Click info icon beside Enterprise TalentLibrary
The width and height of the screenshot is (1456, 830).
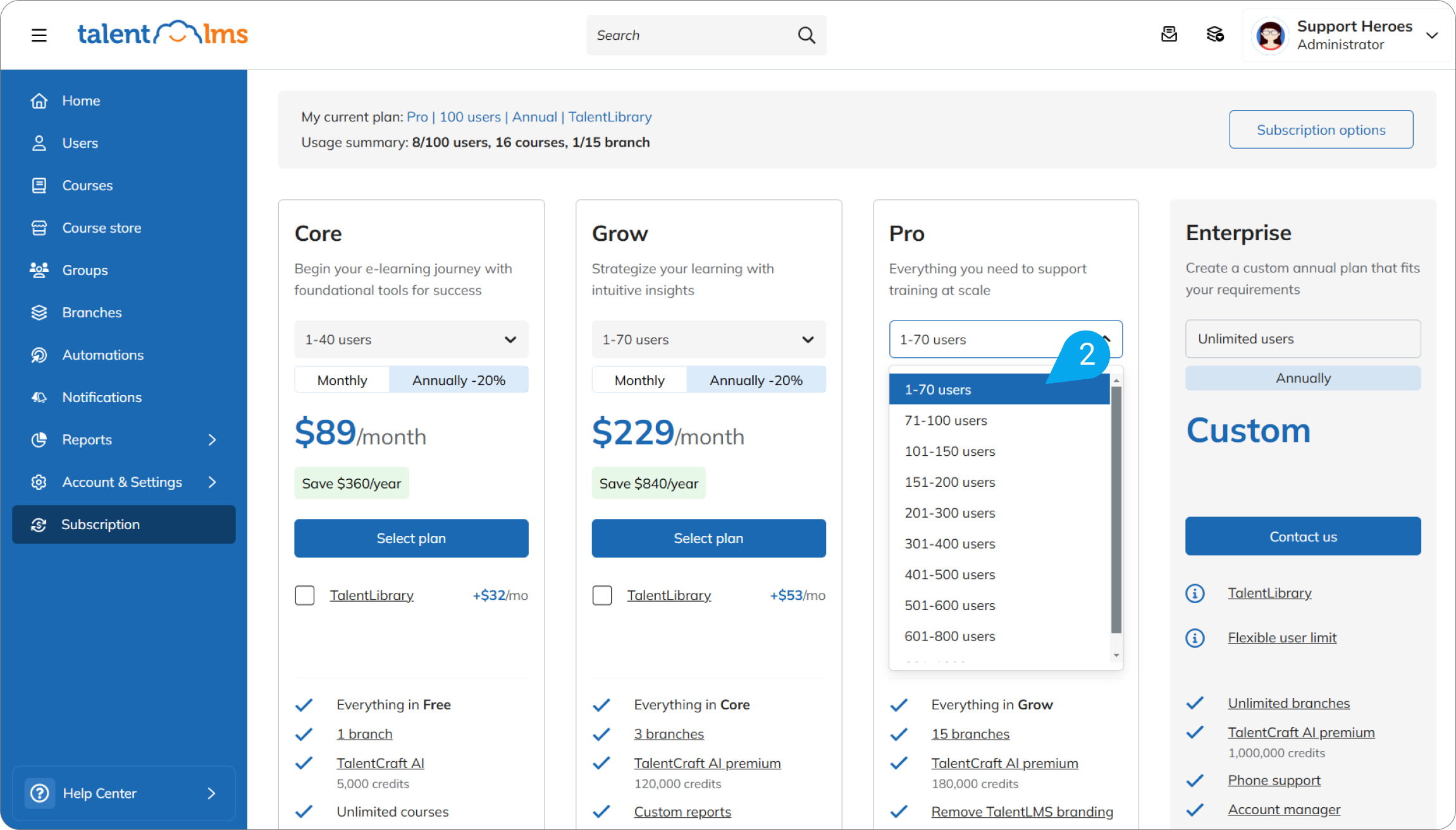1195,593
